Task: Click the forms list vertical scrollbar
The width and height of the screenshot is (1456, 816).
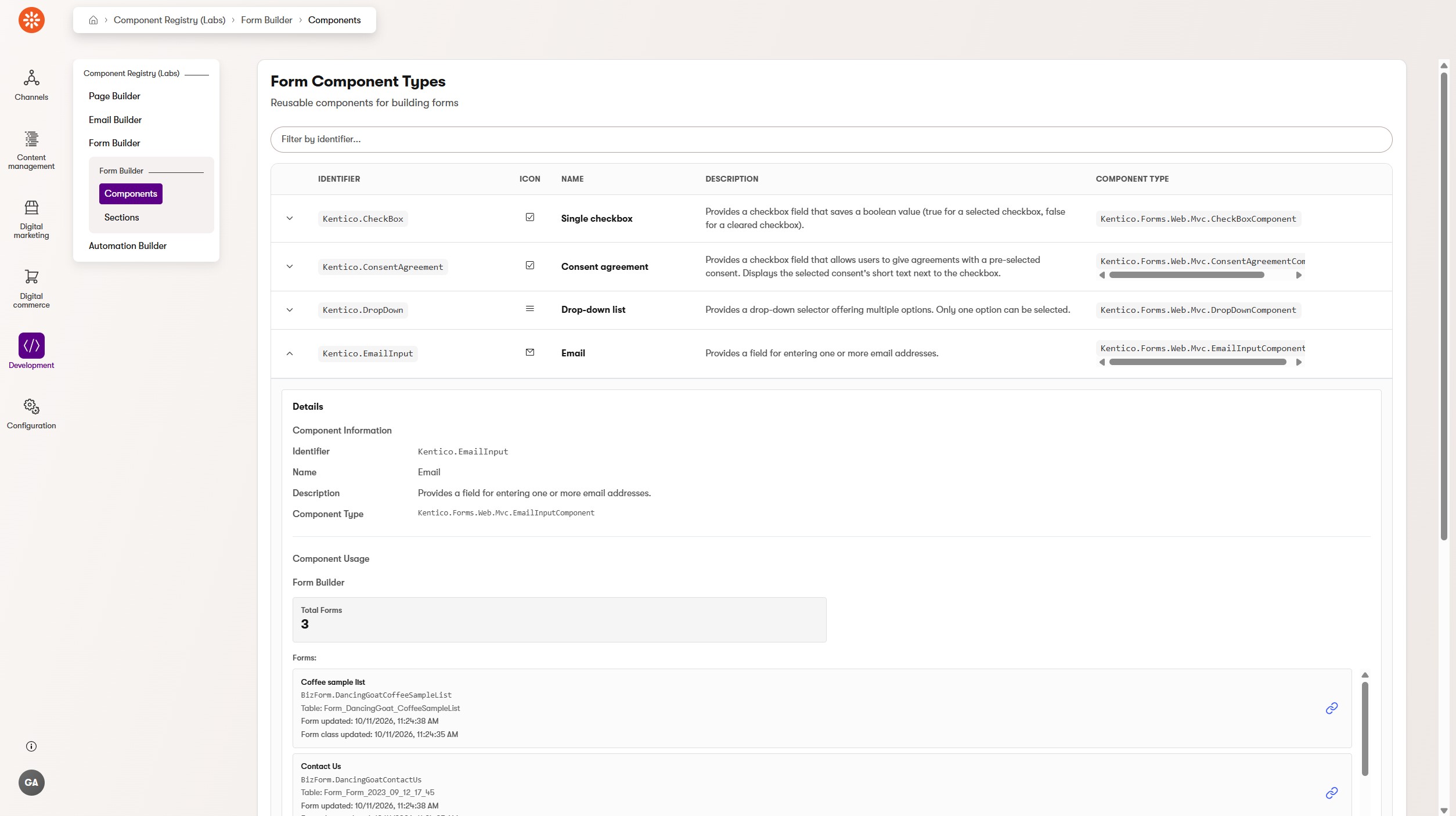Action: point(1365,729)
